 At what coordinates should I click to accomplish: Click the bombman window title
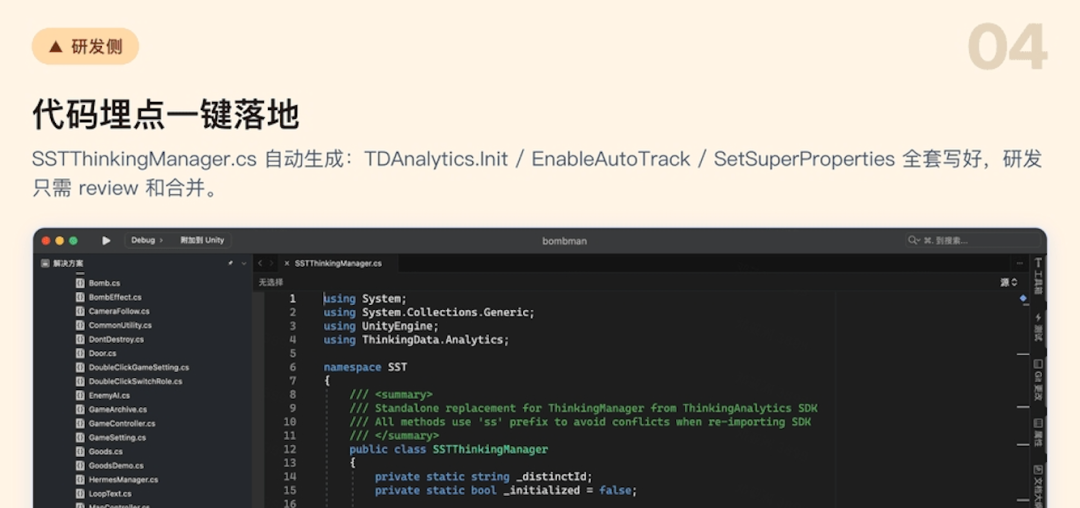pyautogui.click(x=565, y=241)
